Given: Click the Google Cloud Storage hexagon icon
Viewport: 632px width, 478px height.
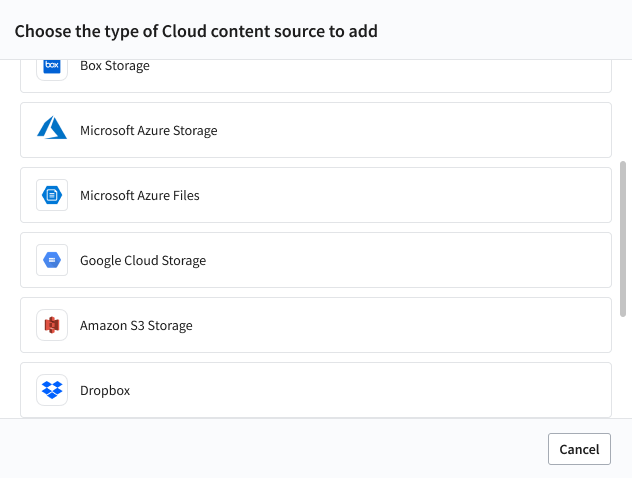Looking at the screenshot, I should [52, 260].
